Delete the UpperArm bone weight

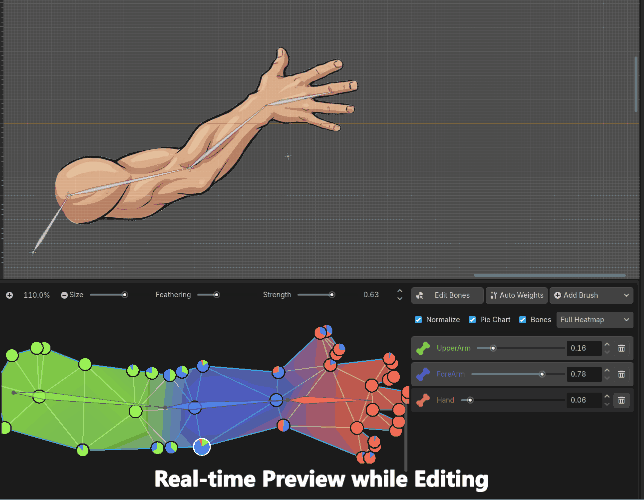621,348
